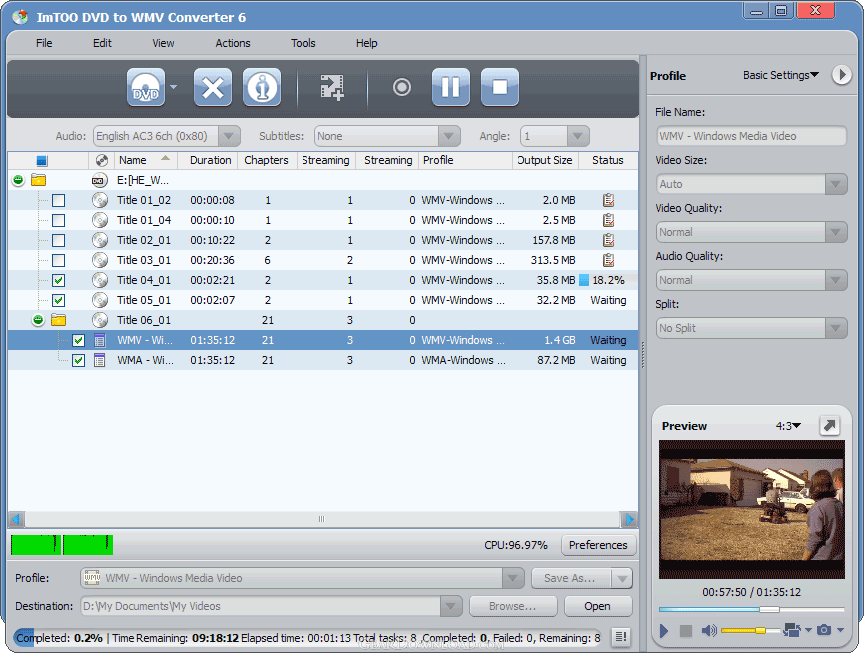Image resolution: width=864 pixels, height=653 pixels.
Task: Check the Title 01_04 checkbox
Action: [x=58, y=220]
